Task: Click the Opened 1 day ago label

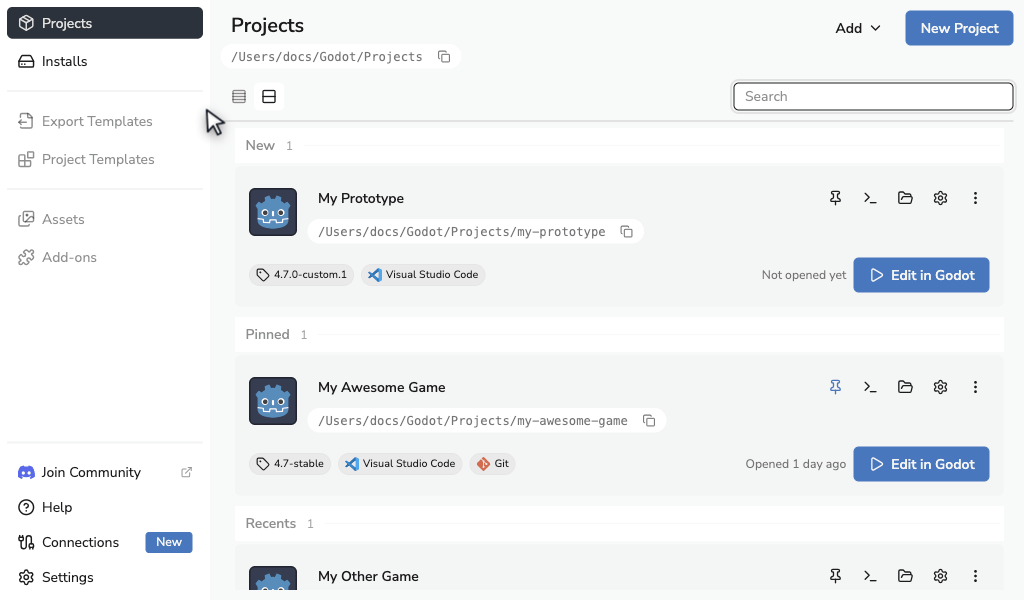Action: 795,464
